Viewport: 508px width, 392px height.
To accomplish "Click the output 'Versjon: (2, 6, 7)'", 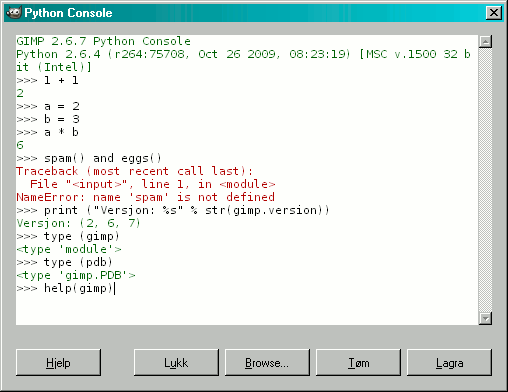I will pyautogui.click(x=78, y=223).
